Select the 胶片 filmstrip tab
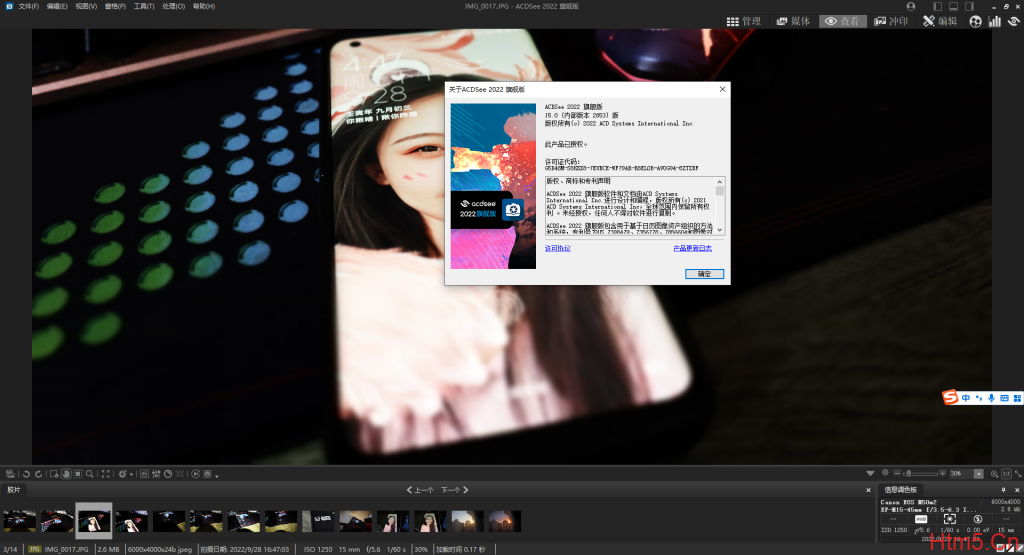Screen dimensions: 1024x555 [14, 490]
